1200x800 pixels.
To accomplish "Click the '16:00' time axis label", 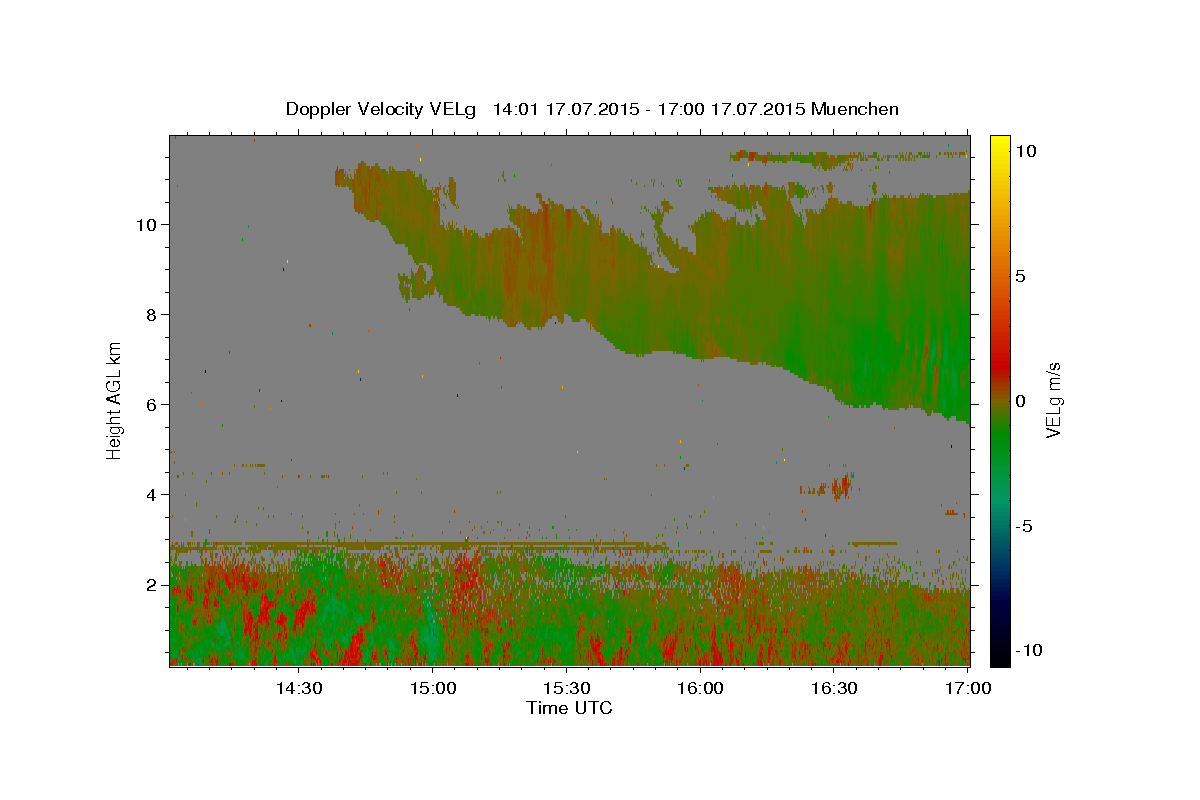I will [x=700, y=688].
